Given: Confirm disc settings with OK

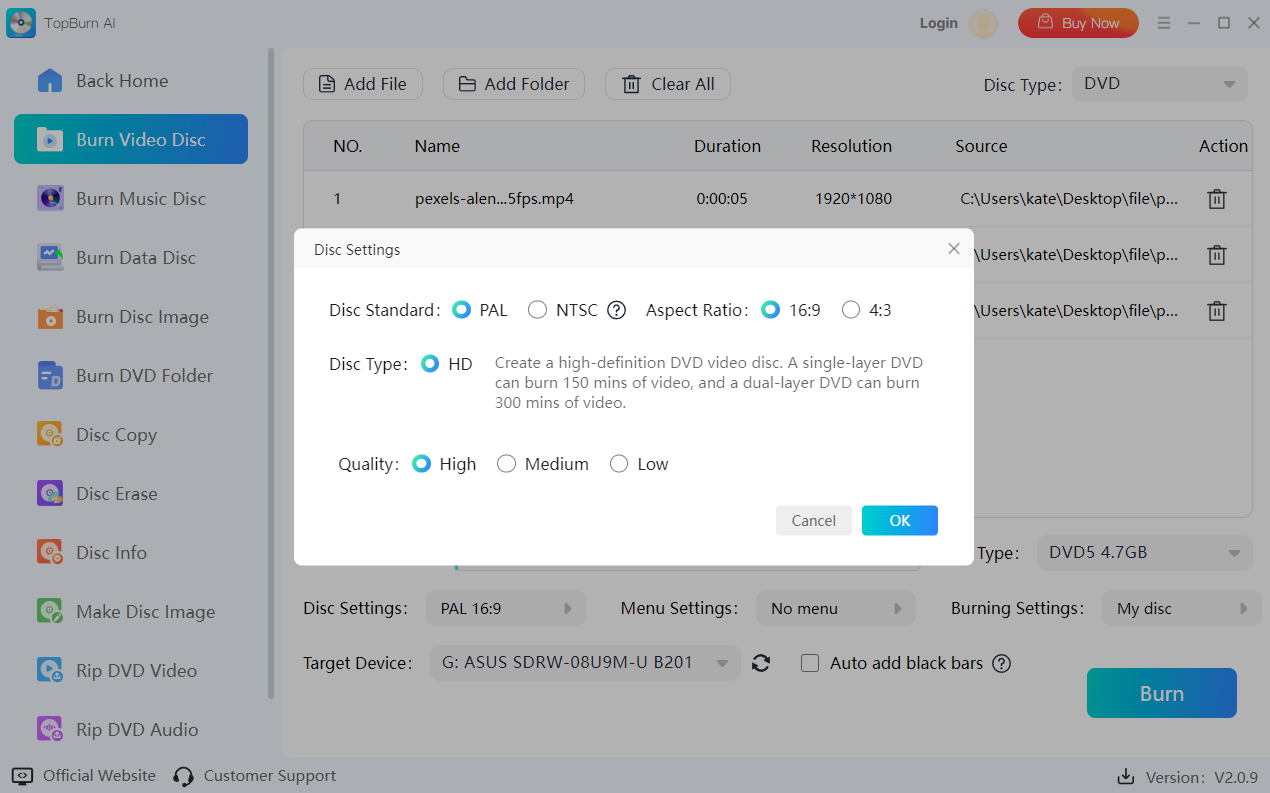Looking at the screenshot, I should tap(899, 520).
